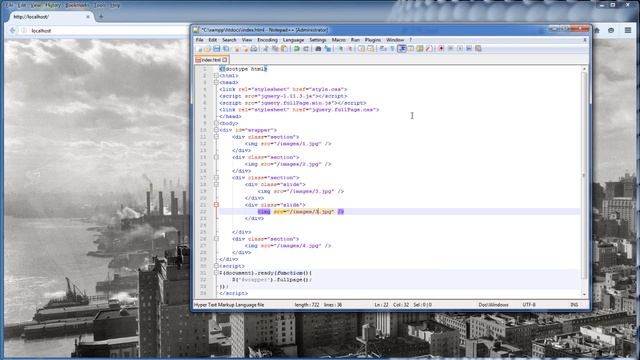Open the Settings menu
The height and width of the screenshot is (360, 640).
click(318, 40)
